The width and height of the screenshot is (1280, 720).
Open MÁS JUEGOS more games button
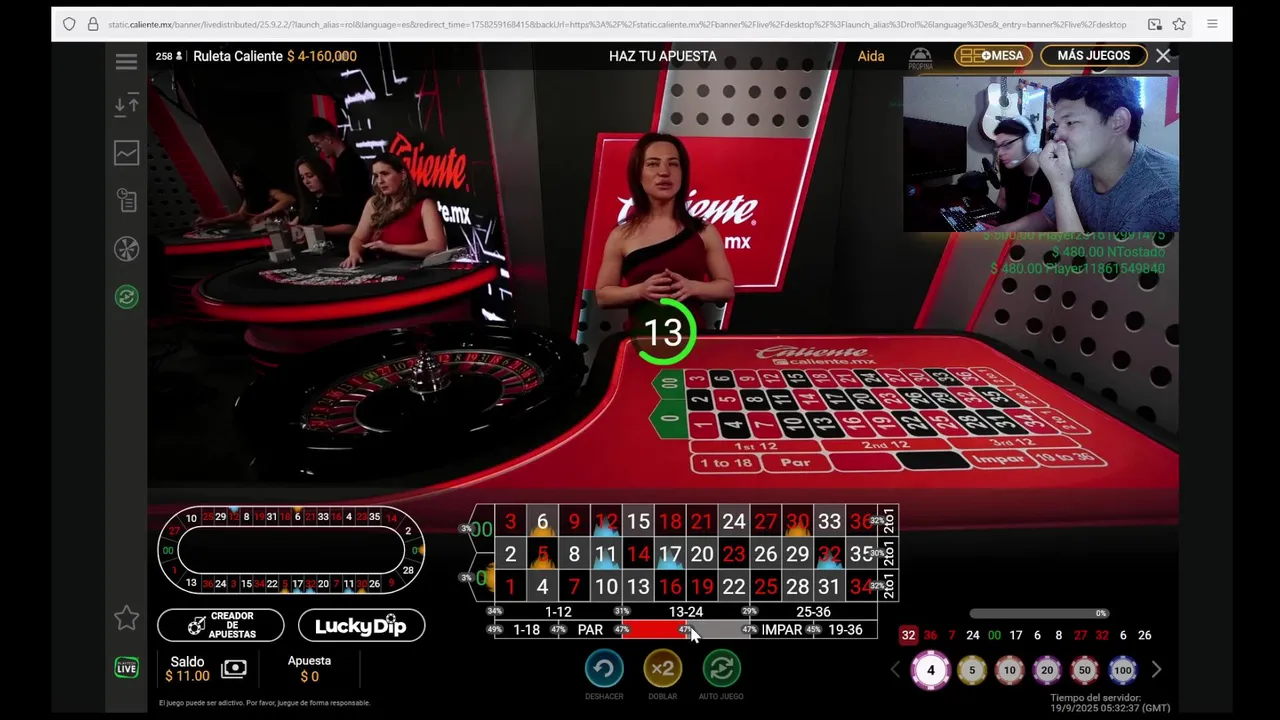coord(1093,56)
